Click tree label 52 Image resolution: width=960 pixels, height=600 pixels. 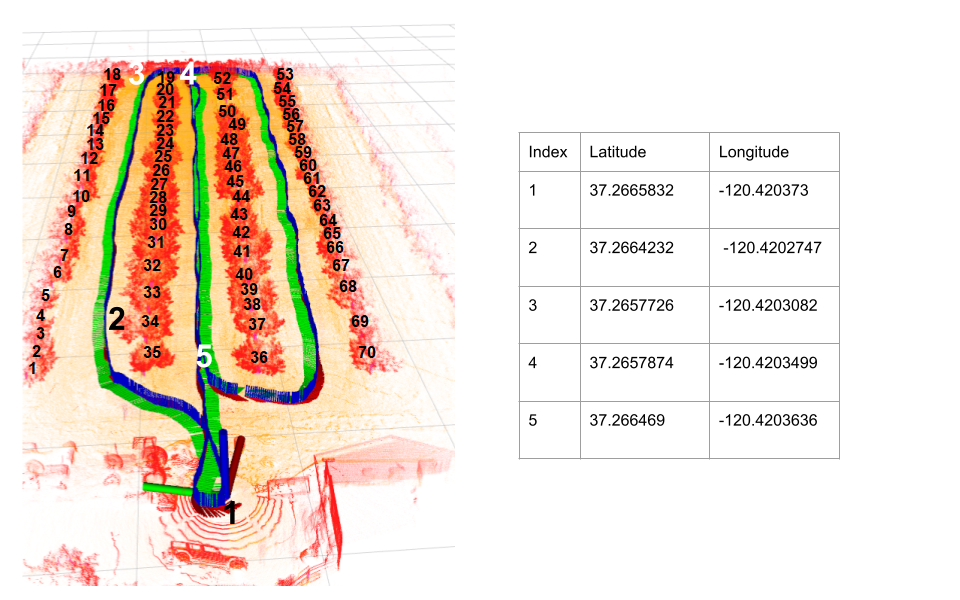(222, 78)
